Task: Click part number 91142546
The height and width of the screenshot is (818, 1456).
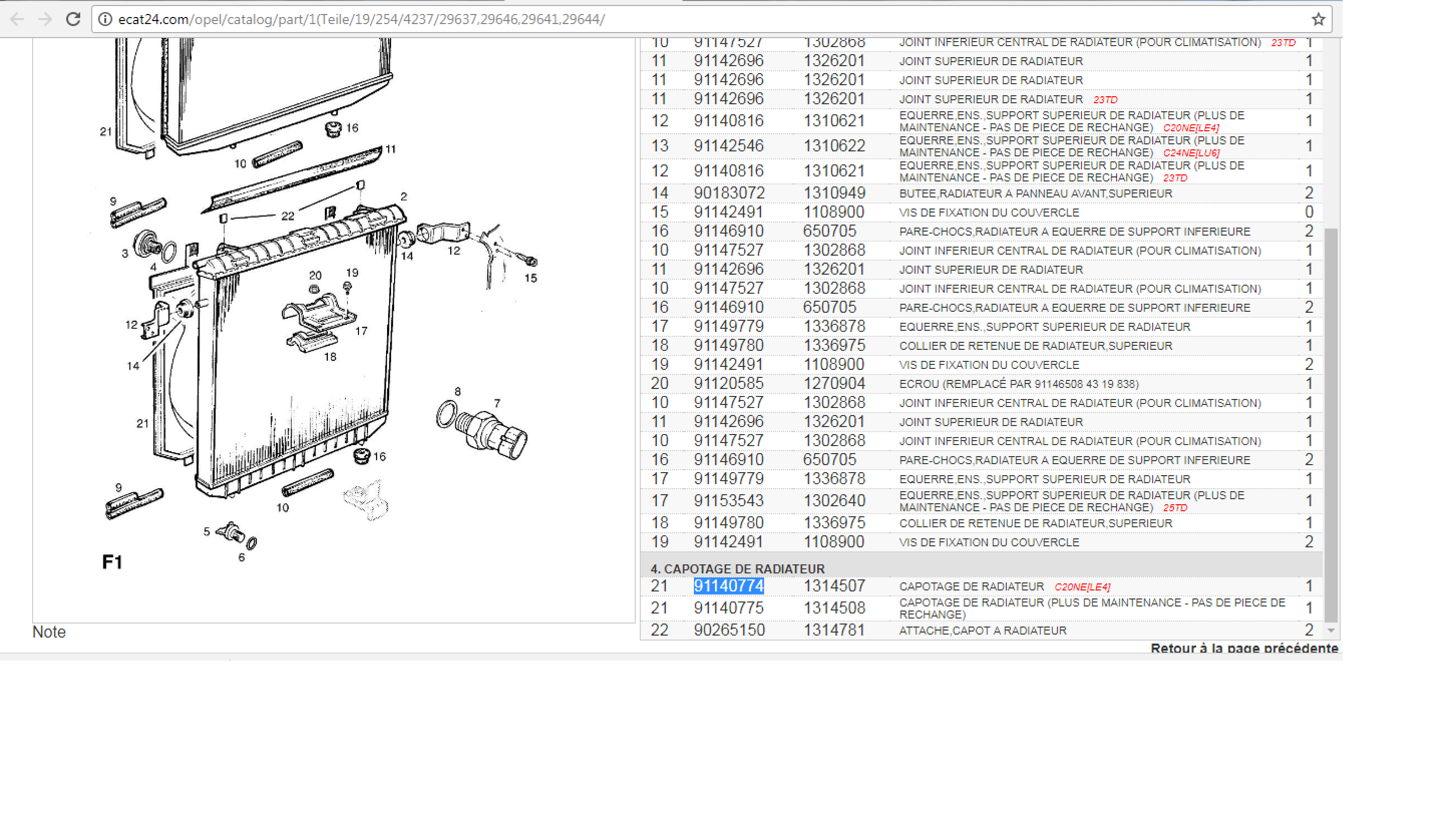Action: click(729, 146)
